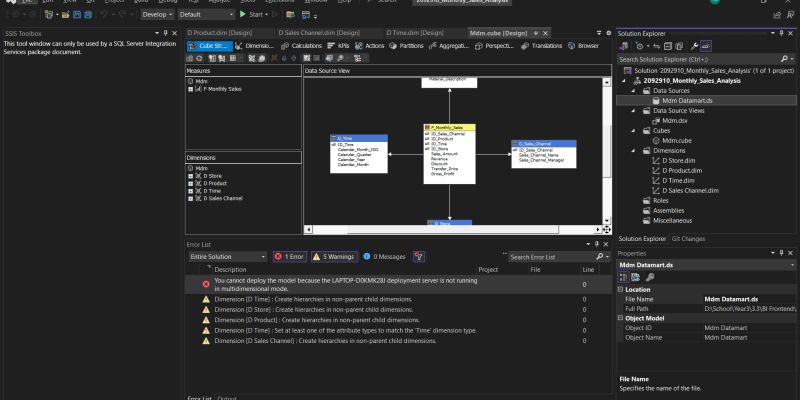The width and height of the screenshot is (800, 400).
Task: Select the deployment server error row
Action: click(398, 284)
